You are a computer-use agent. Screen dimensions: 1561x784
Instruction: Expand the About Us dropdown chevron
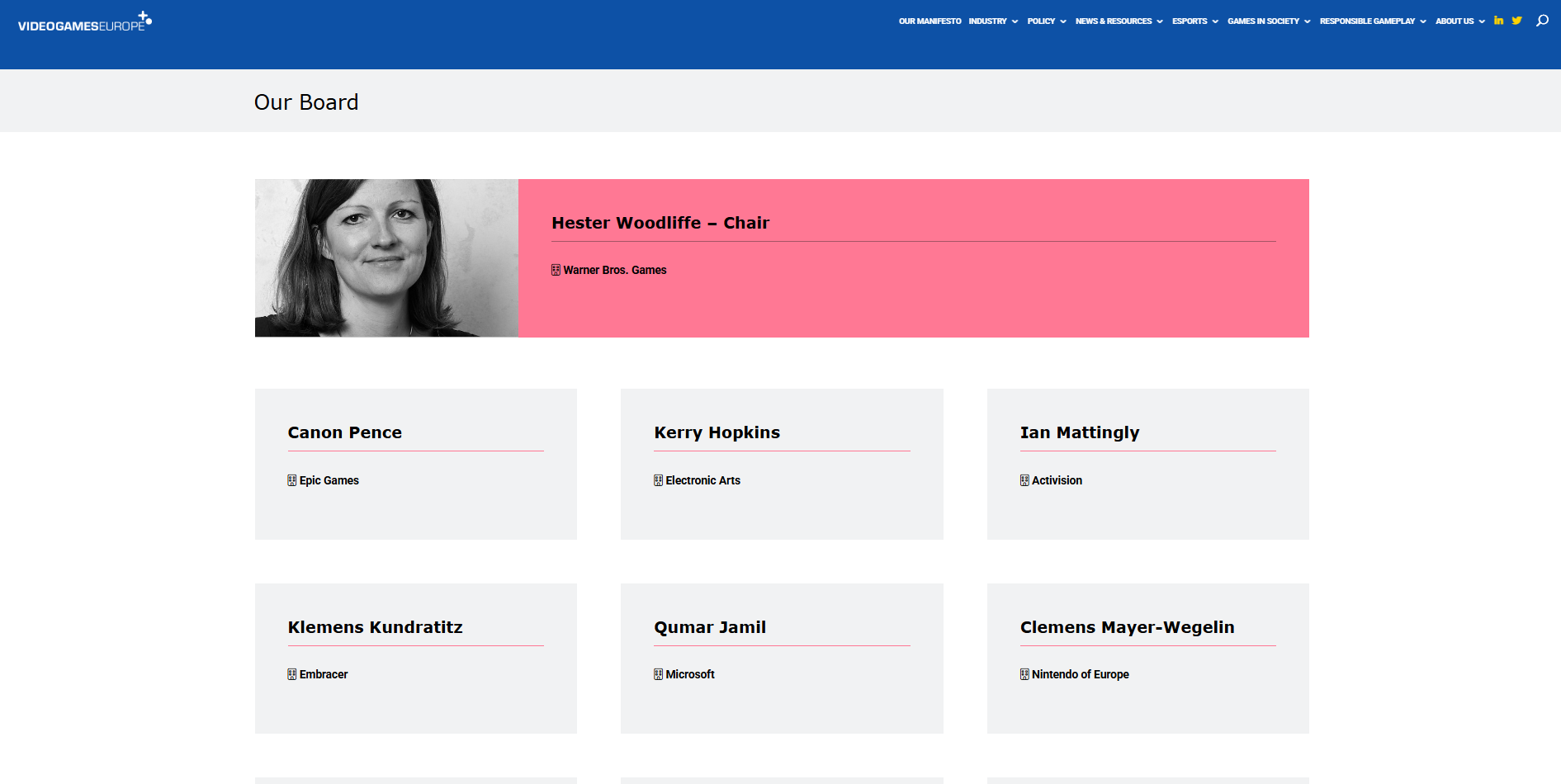point(1482,21)
